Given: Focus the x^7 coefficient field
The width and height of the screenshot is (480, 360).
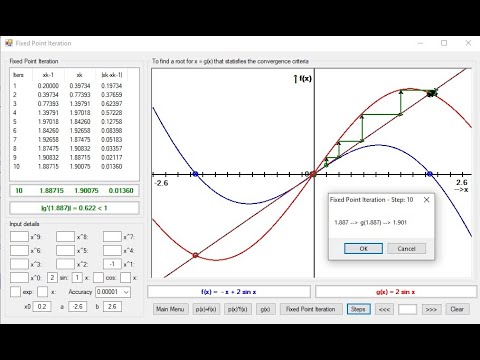Looking at the screenshot, I should (x=112, y=237).
